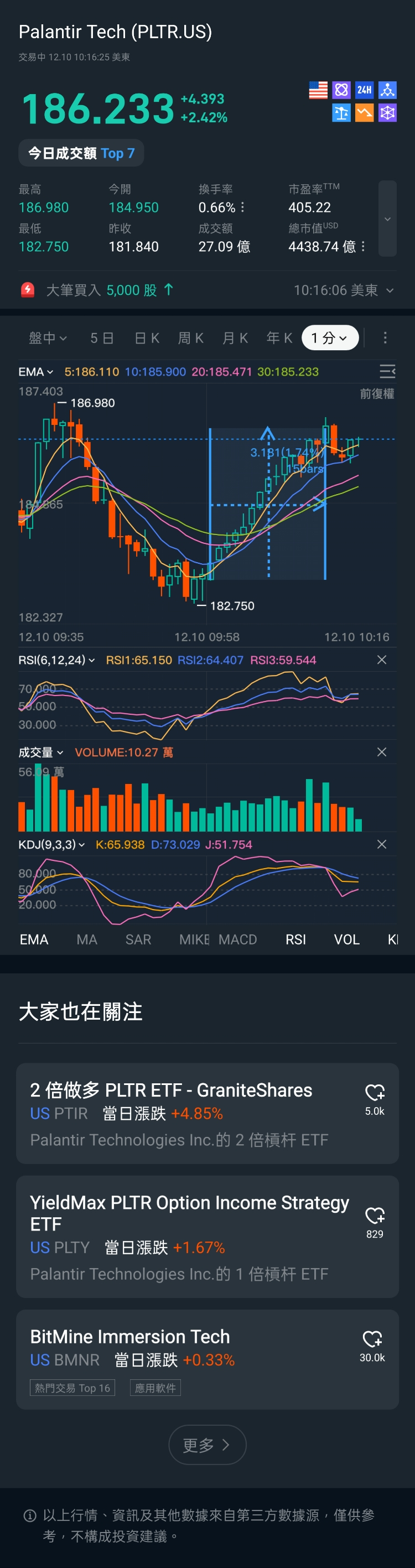Tap the balance scale badge icon
The height and width of the screenshot is (1568, 415).
[x=341, y=113]
